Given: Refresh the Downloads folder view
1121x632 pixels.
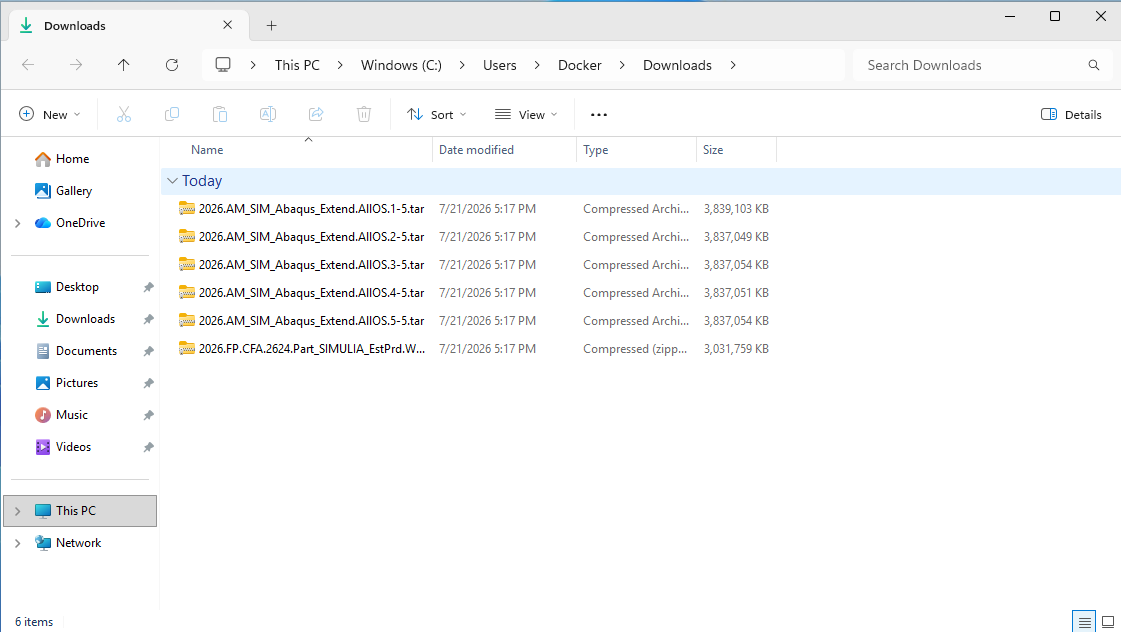Looking at the screenshot, I should click(172, 65).
